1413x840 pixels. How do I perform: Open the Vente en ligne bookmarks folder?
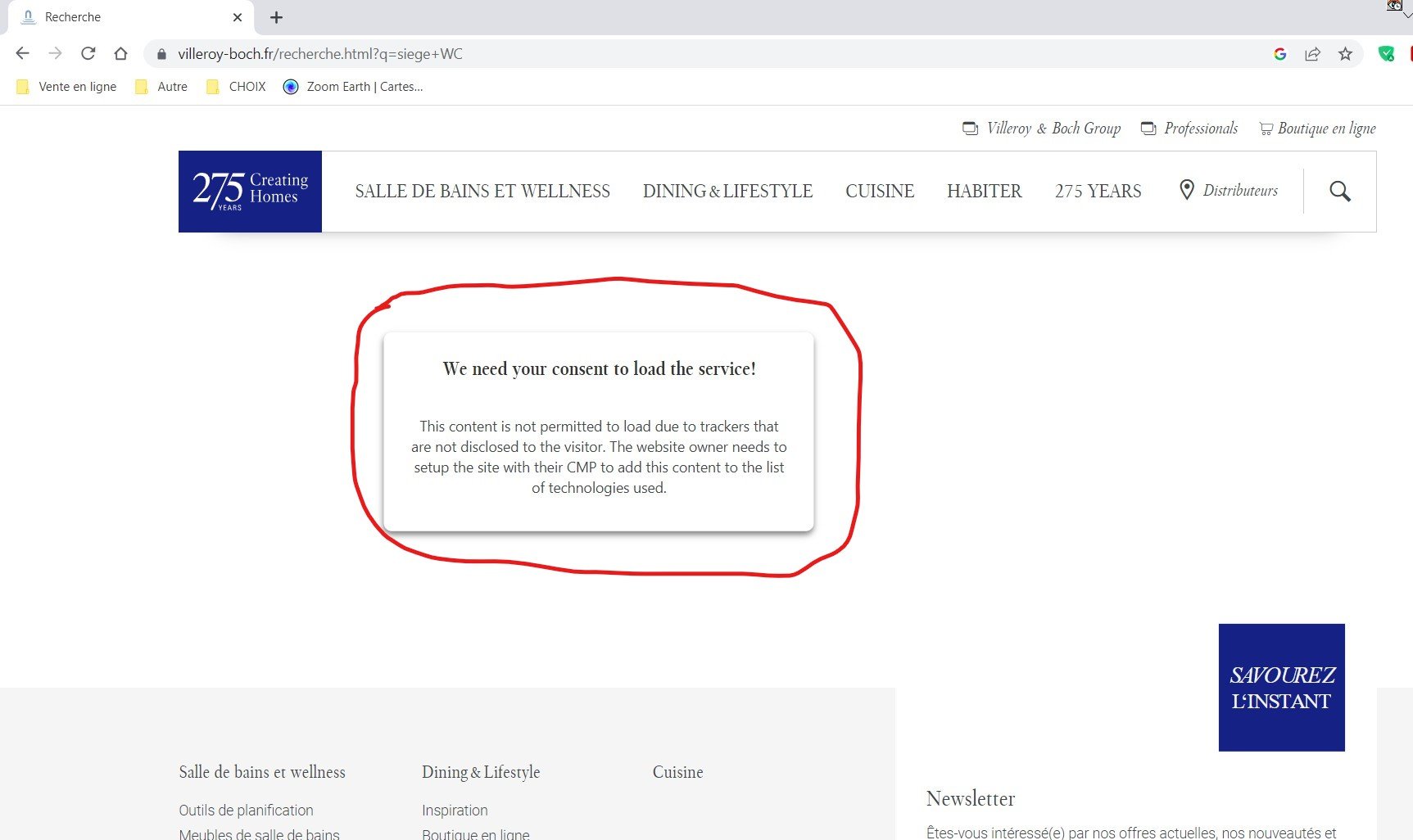(x=66, y=86)
